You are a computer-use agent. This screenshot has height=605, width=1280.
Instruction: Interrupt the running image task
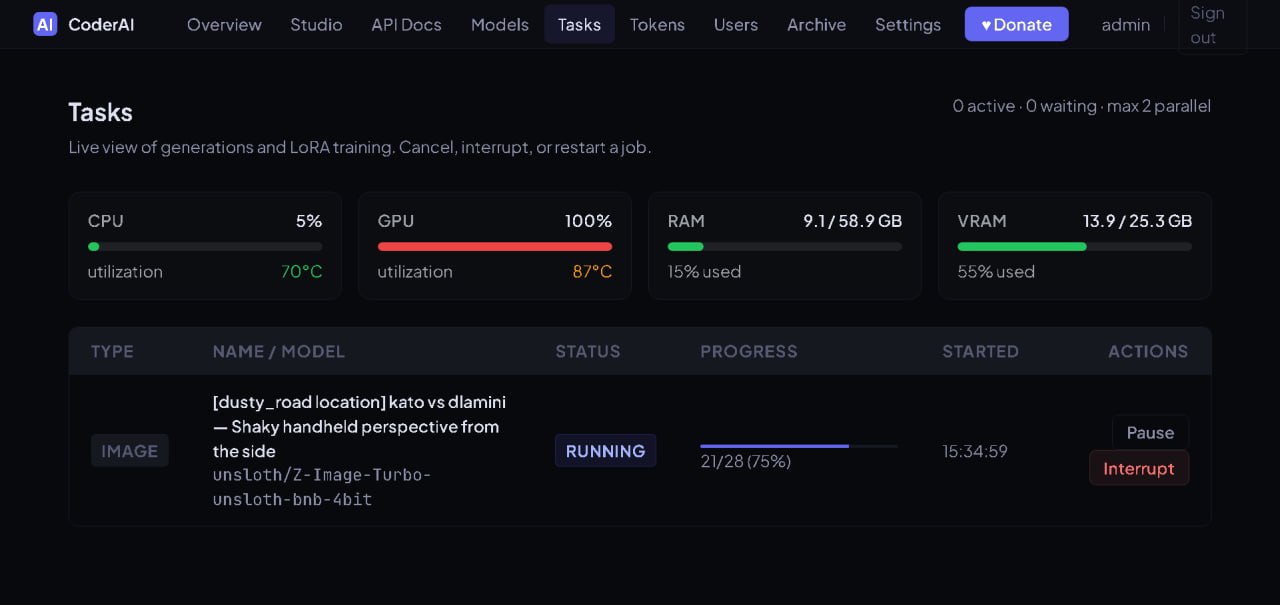point(1138,468)
